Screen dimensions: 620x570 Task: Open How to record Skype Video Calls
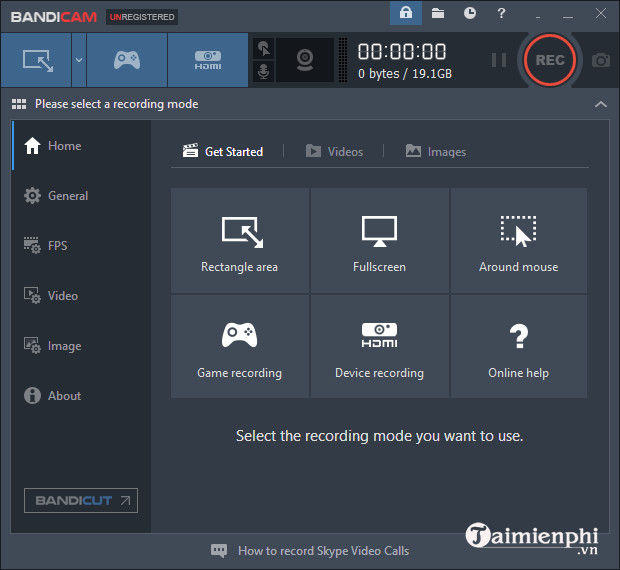pos(323,551)
